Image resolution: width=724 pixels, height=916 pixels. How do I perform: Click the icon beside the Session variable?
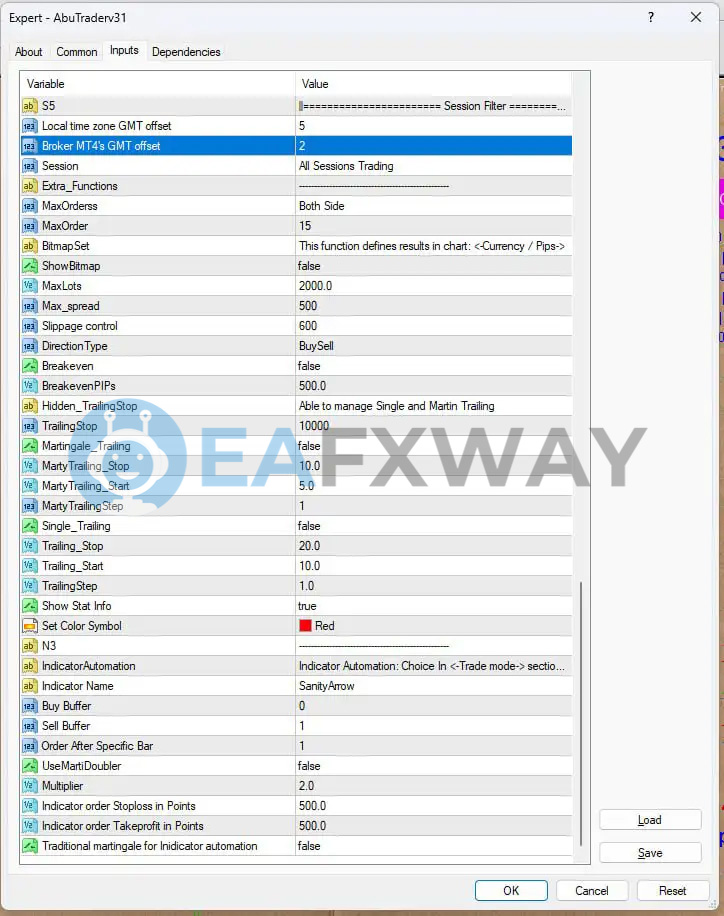tap(29, 166)
